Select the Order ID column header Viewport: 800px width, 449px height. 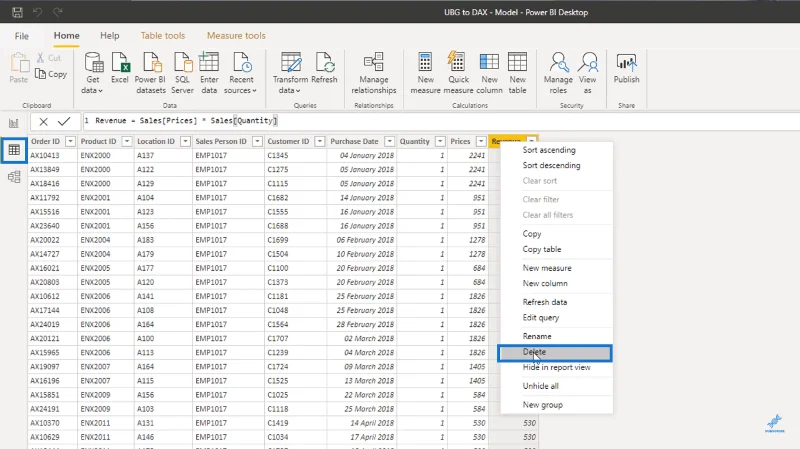[x=45, y=141]
